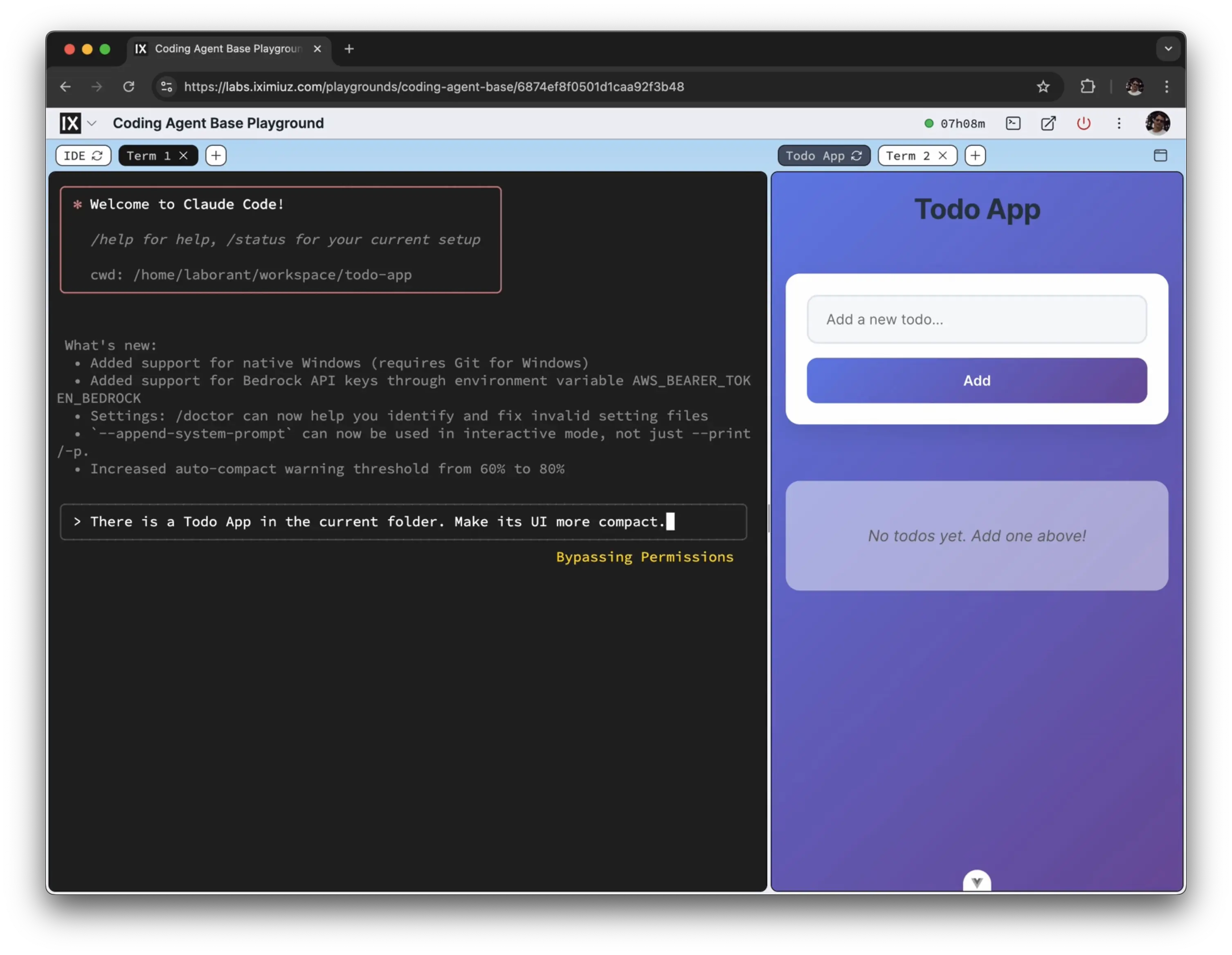This screenshot has width=1232, height=955.
Task: Refresh the Todo App tab
Action: (857, 155)
